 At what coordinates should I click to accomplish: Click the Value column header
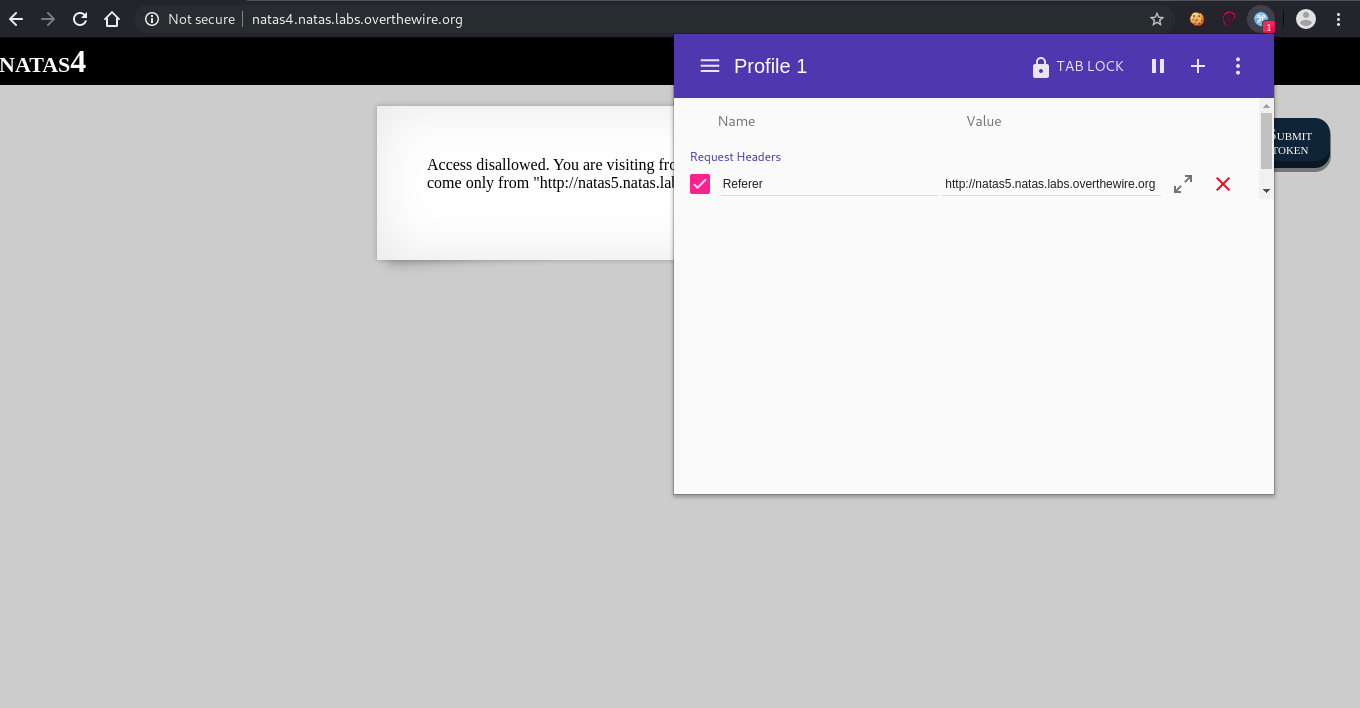point(984,121)
